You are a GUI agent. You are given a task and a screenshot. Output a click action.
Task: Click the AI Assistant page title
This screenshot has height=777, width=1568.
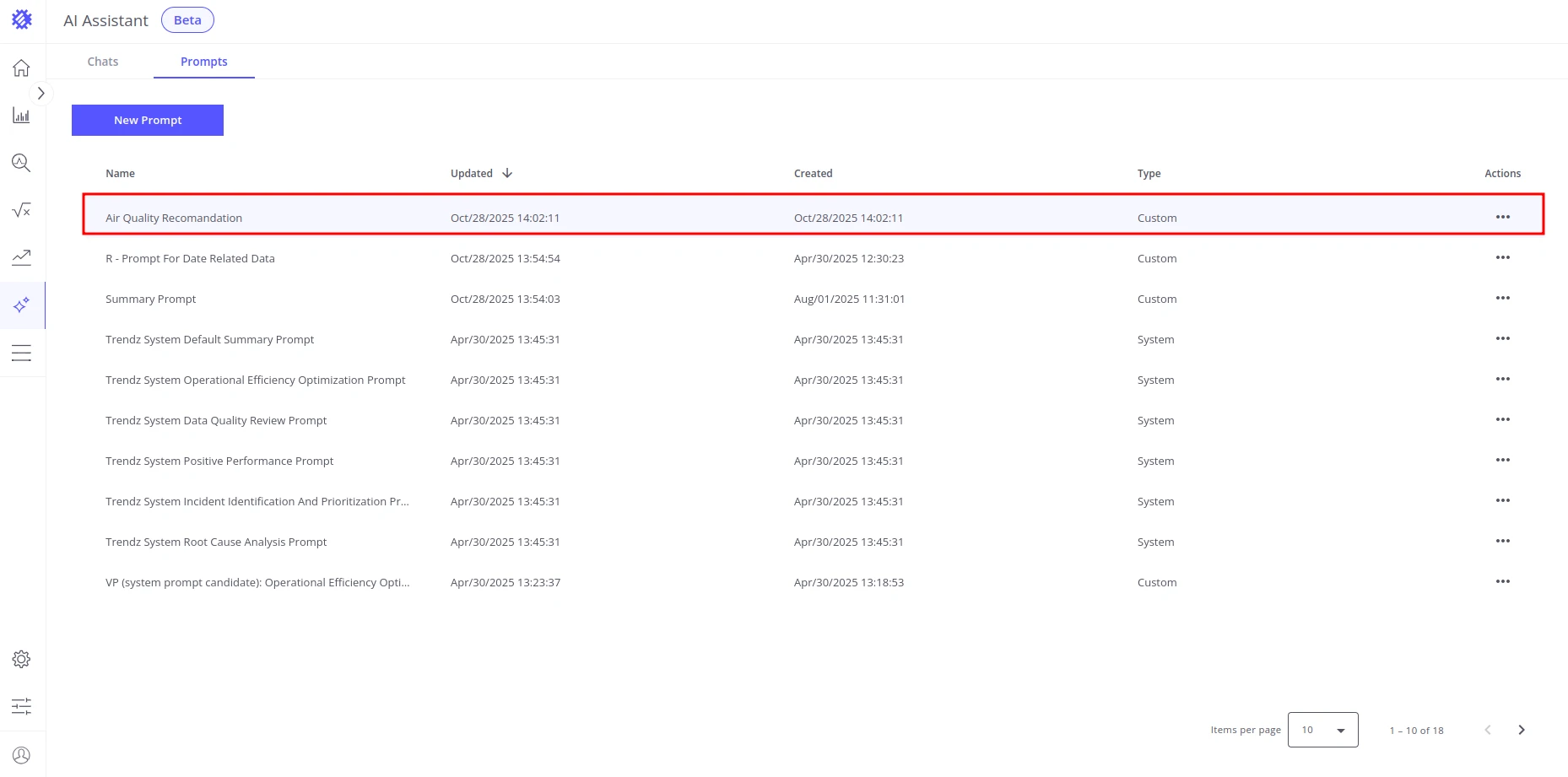pyautogui.click(x=105, y=20)
